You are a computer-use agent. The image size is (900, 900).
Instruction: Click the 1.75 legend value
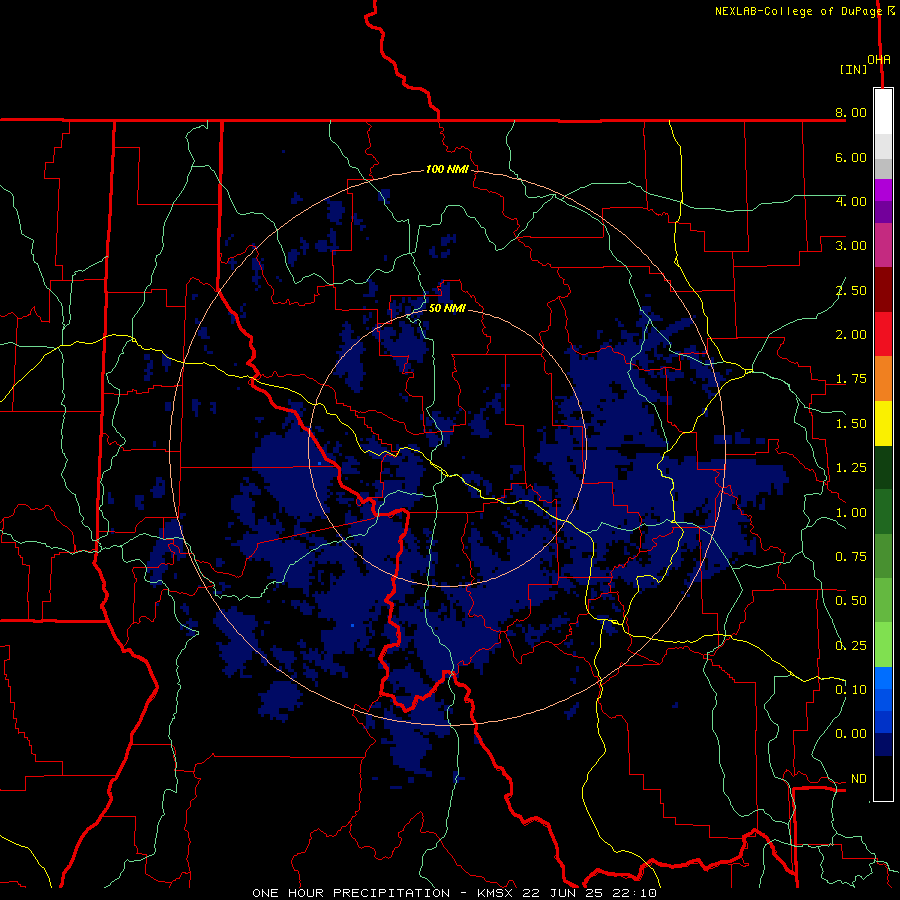point(851,379)
